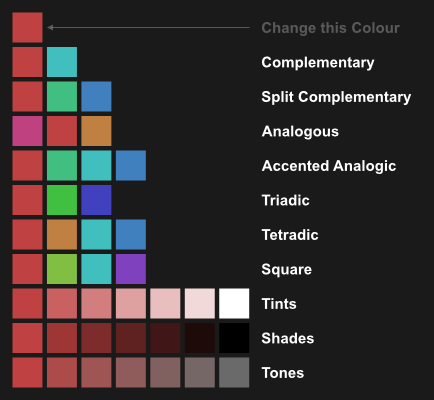Select the black swatch in Shades row
This screenshot has width=434, height=400.
pyautogui.click(x=234, y=338)
